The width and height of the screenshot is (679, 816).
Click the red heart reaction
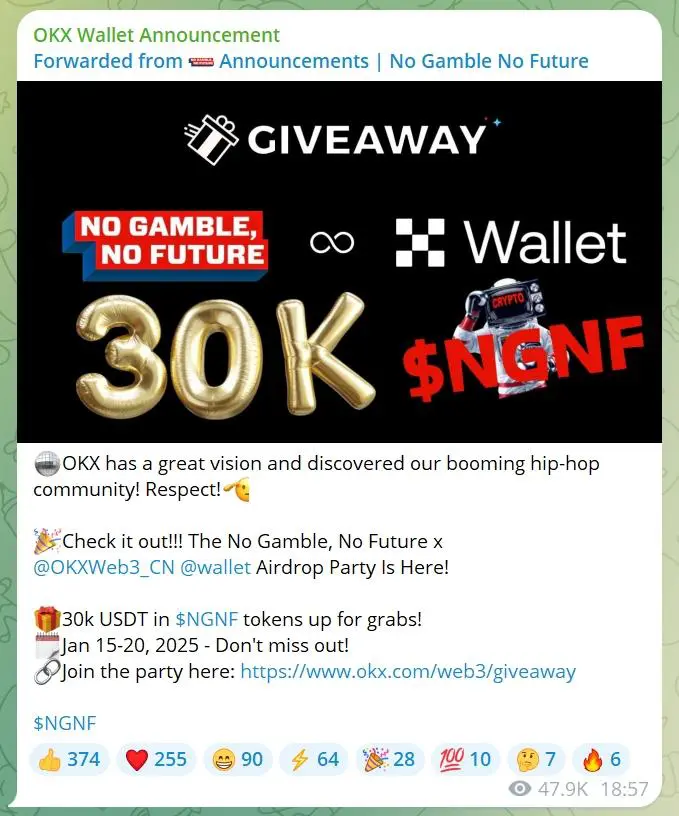[x=156, y=759]
